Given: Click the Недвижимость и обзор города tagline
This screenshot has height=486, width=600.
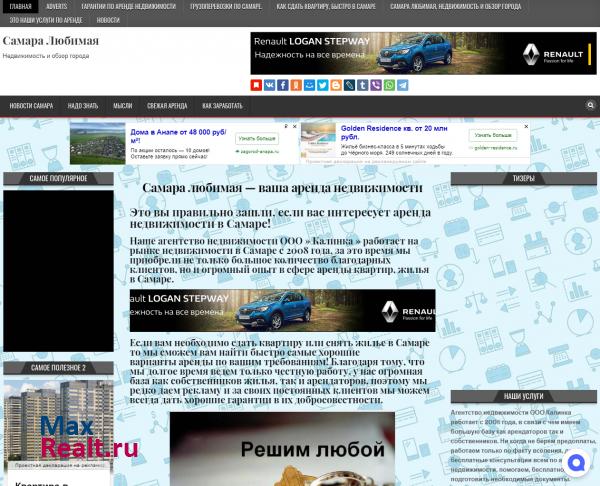Looking at the screenshot, I should click(x=46, y=56).
